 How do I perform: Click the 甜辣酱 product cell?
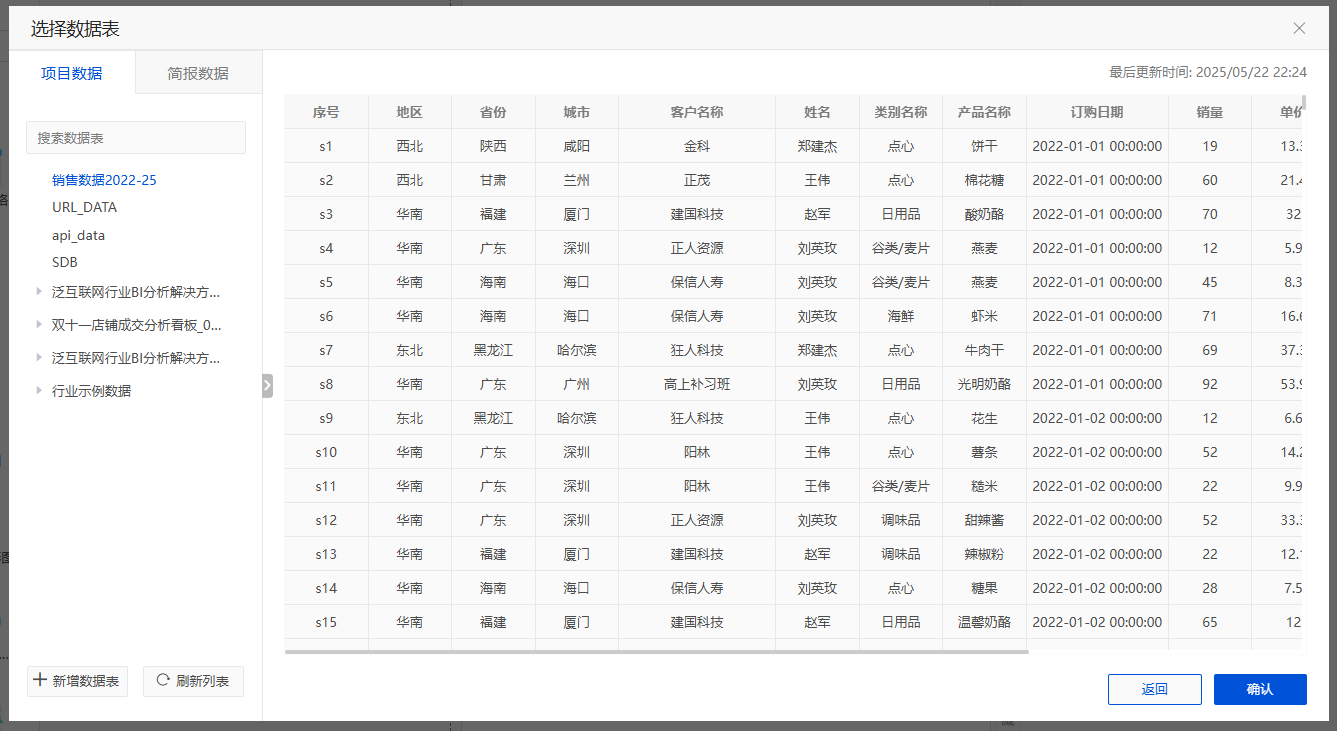(984, 520)
